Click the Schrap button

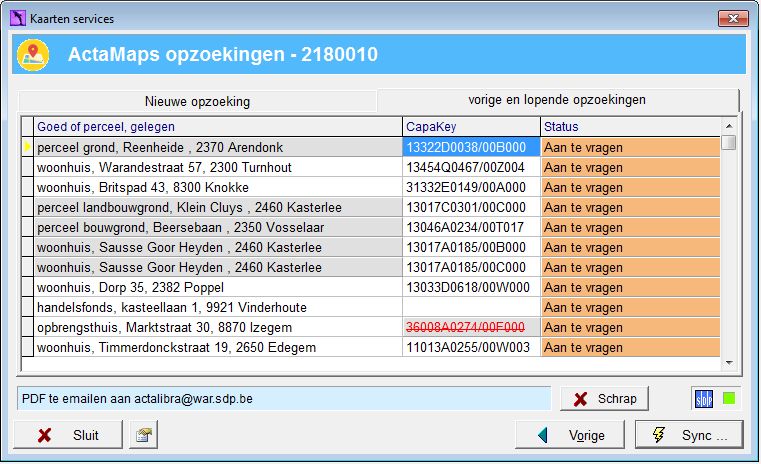[605, 399]
